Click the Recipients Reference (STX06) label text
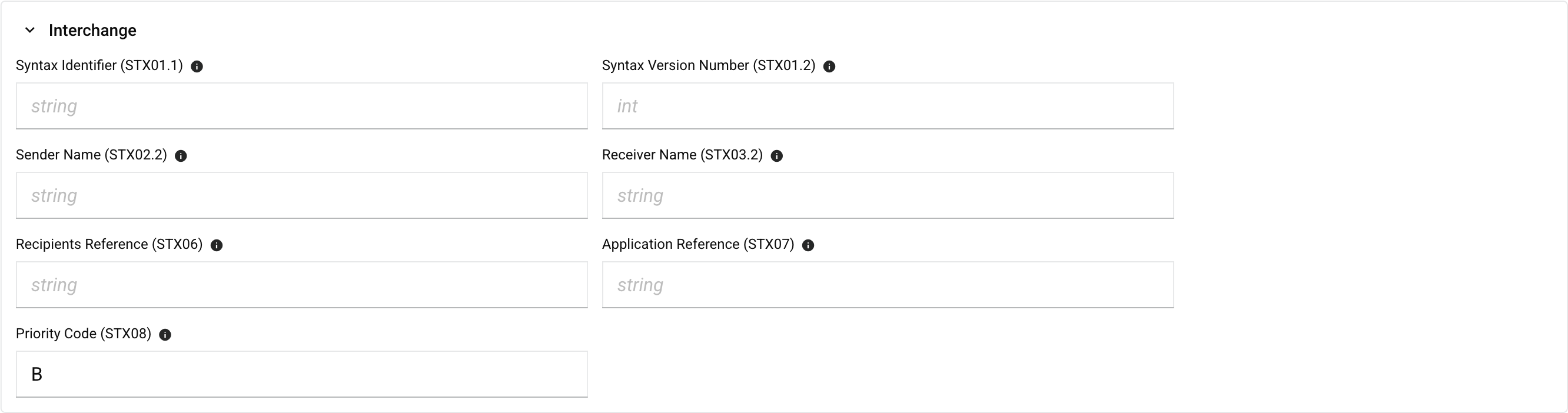 109,245
